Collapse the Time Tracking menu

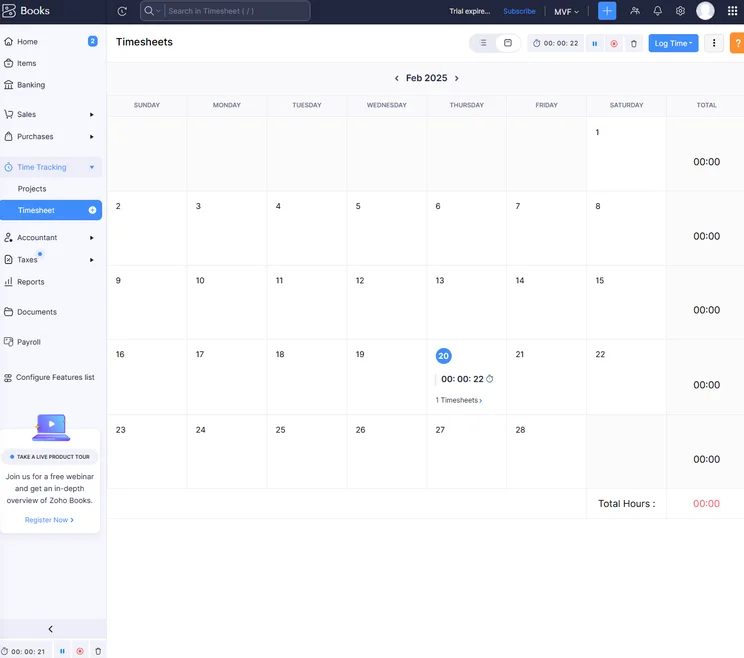click(51, 167)
